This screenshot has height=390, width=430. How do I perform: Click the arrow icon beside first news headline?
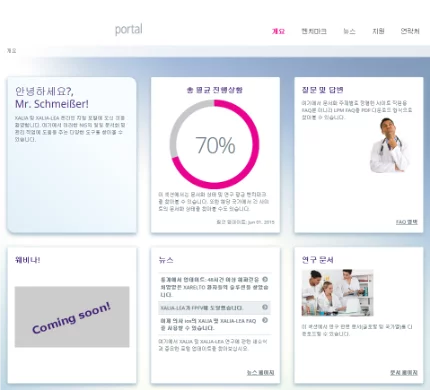(x=265, y=279)
